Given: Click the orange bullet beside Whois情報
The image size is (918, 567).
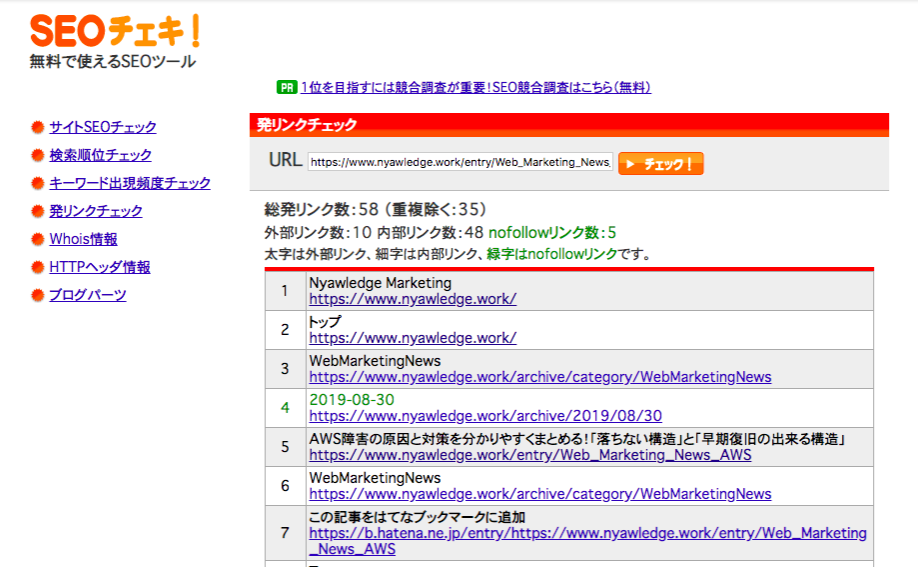Looking at the screenshot, I should [x=37, y=239].
